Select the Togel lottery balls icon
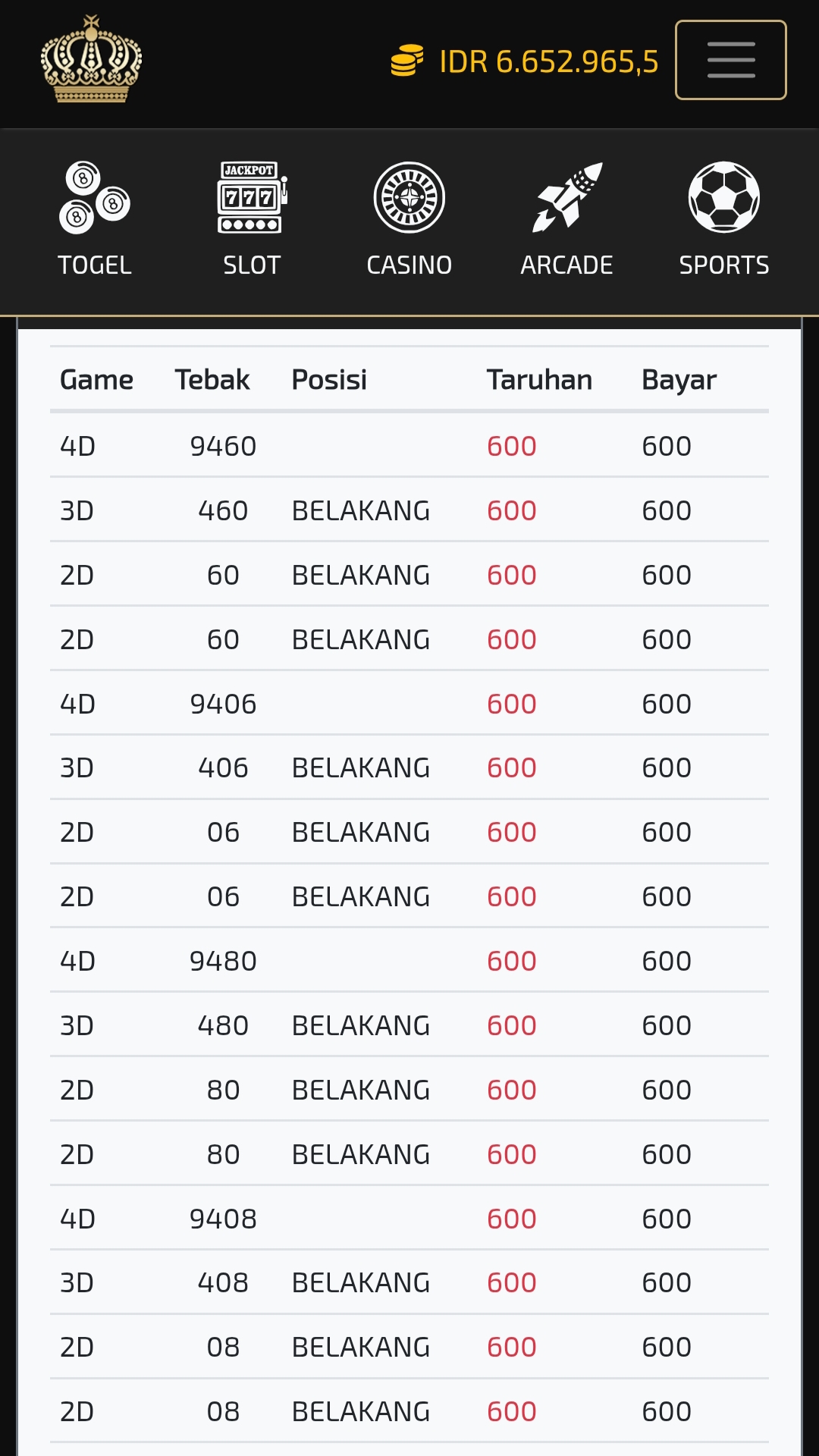The image size is (819, 1456). 95,197
